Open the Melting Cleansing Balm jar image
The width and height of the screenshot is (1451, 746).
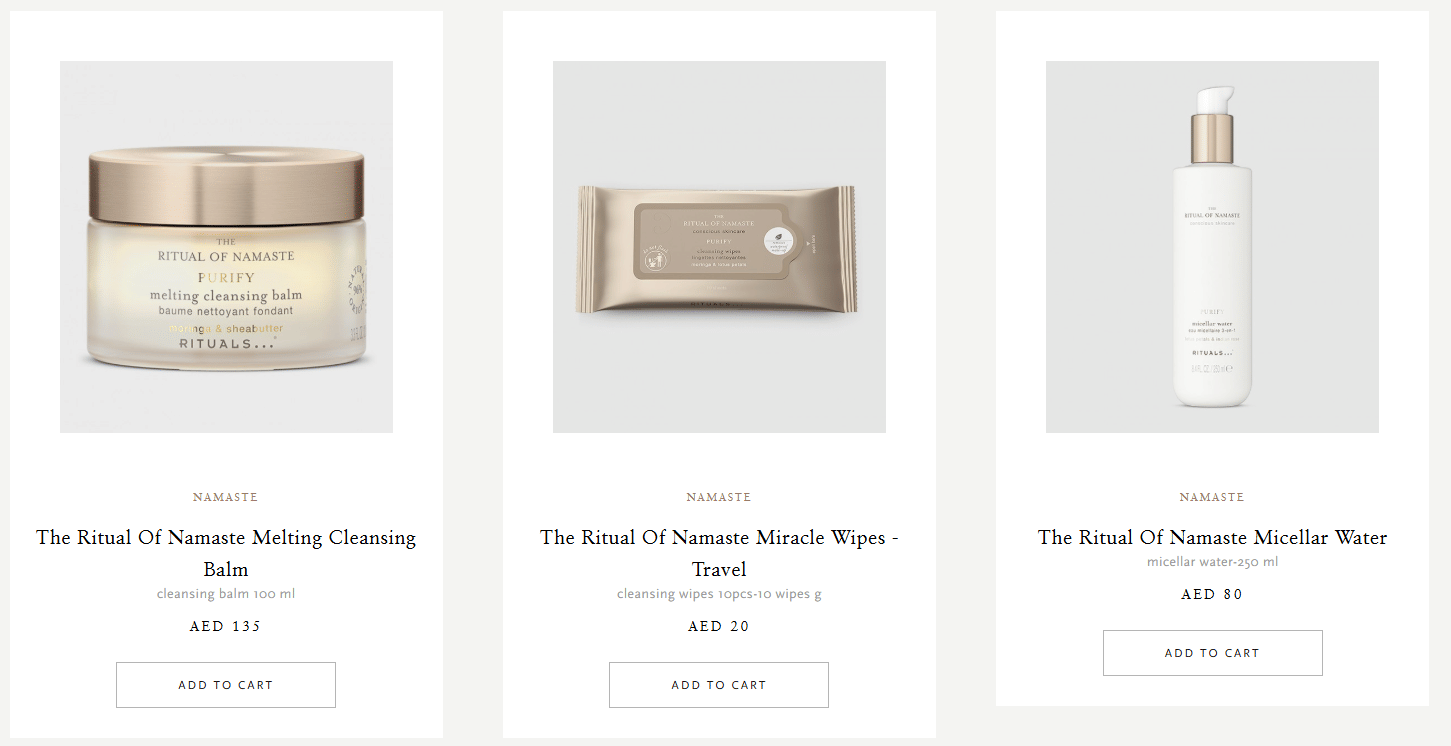226,247
